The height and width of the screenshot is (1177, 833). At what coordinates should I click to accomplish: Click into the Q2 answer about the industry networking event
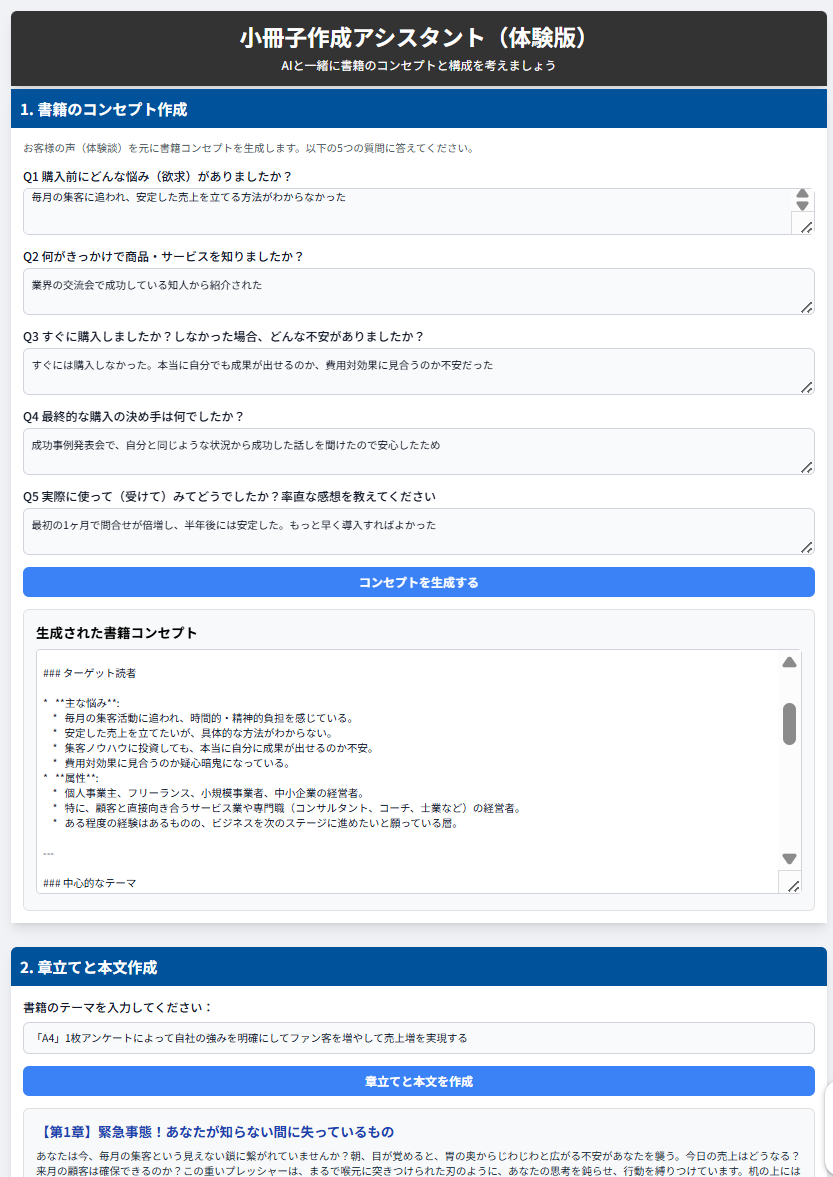coord(400,291)
